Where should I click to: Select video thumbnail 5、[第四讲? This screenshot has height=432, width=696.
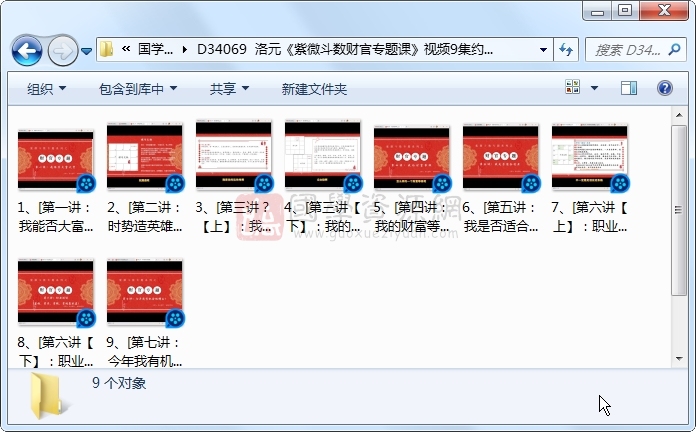[411, 157]
